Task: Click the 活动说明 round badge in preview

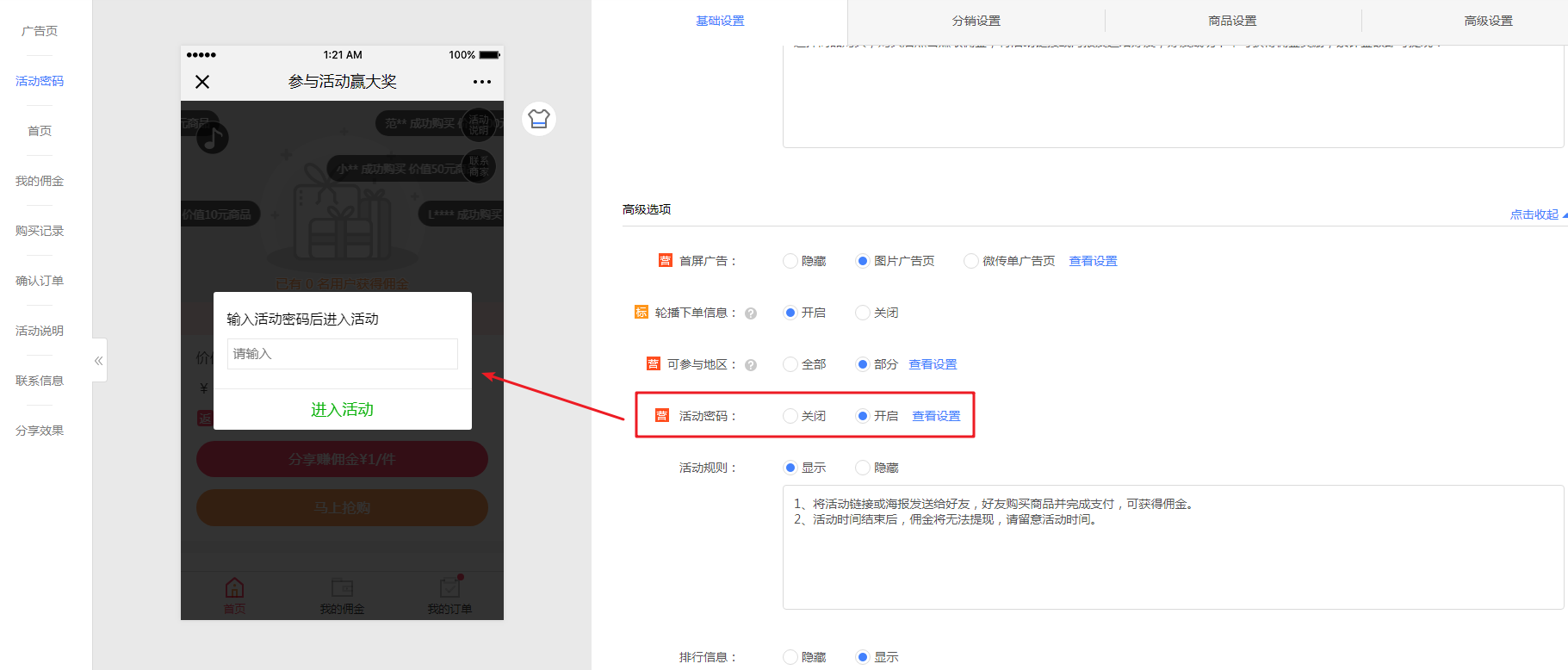Action: click(x=479, y=125)
